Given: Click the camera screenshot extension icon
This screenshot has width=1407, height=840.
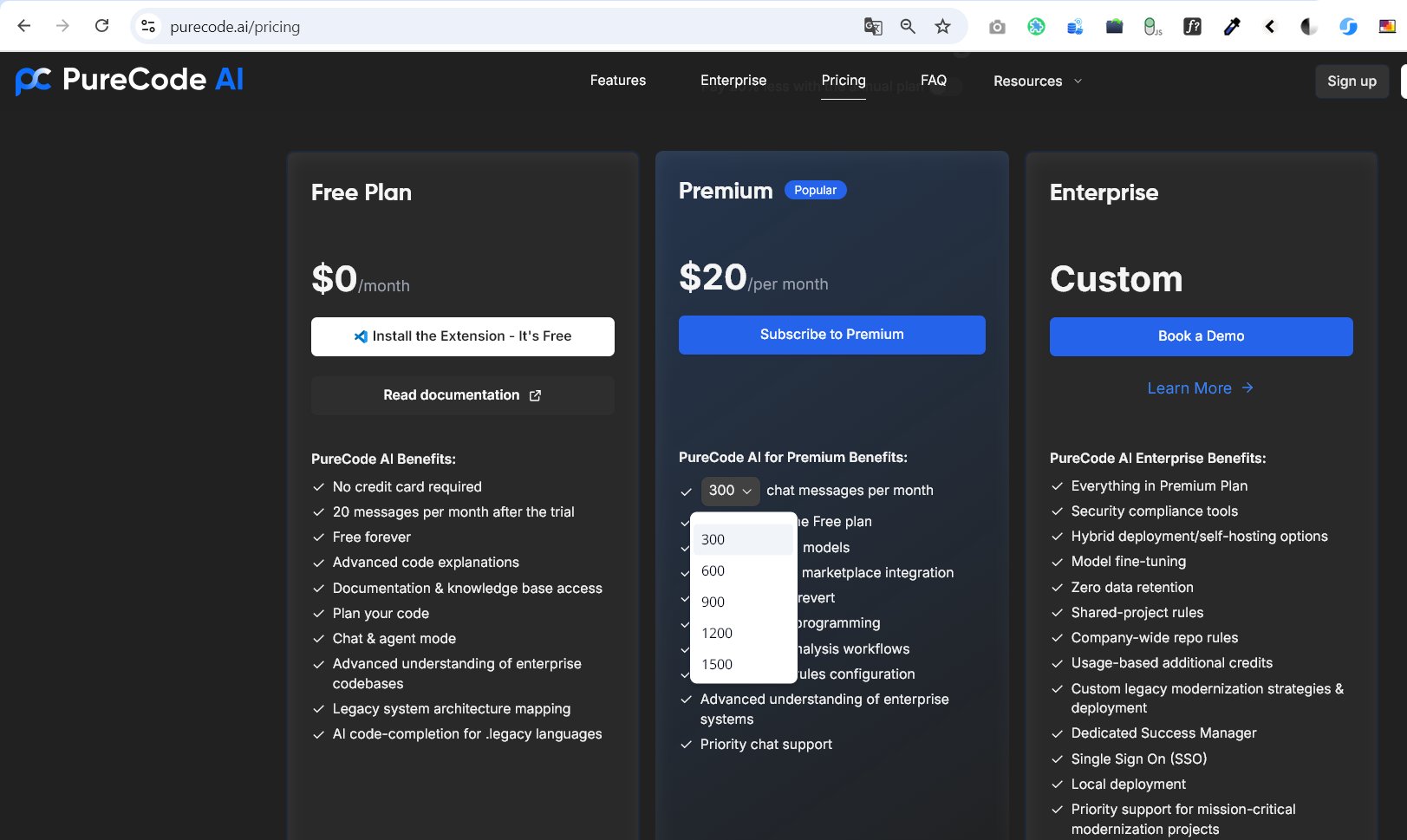Looking at the screenshot, I should [997, 27].
